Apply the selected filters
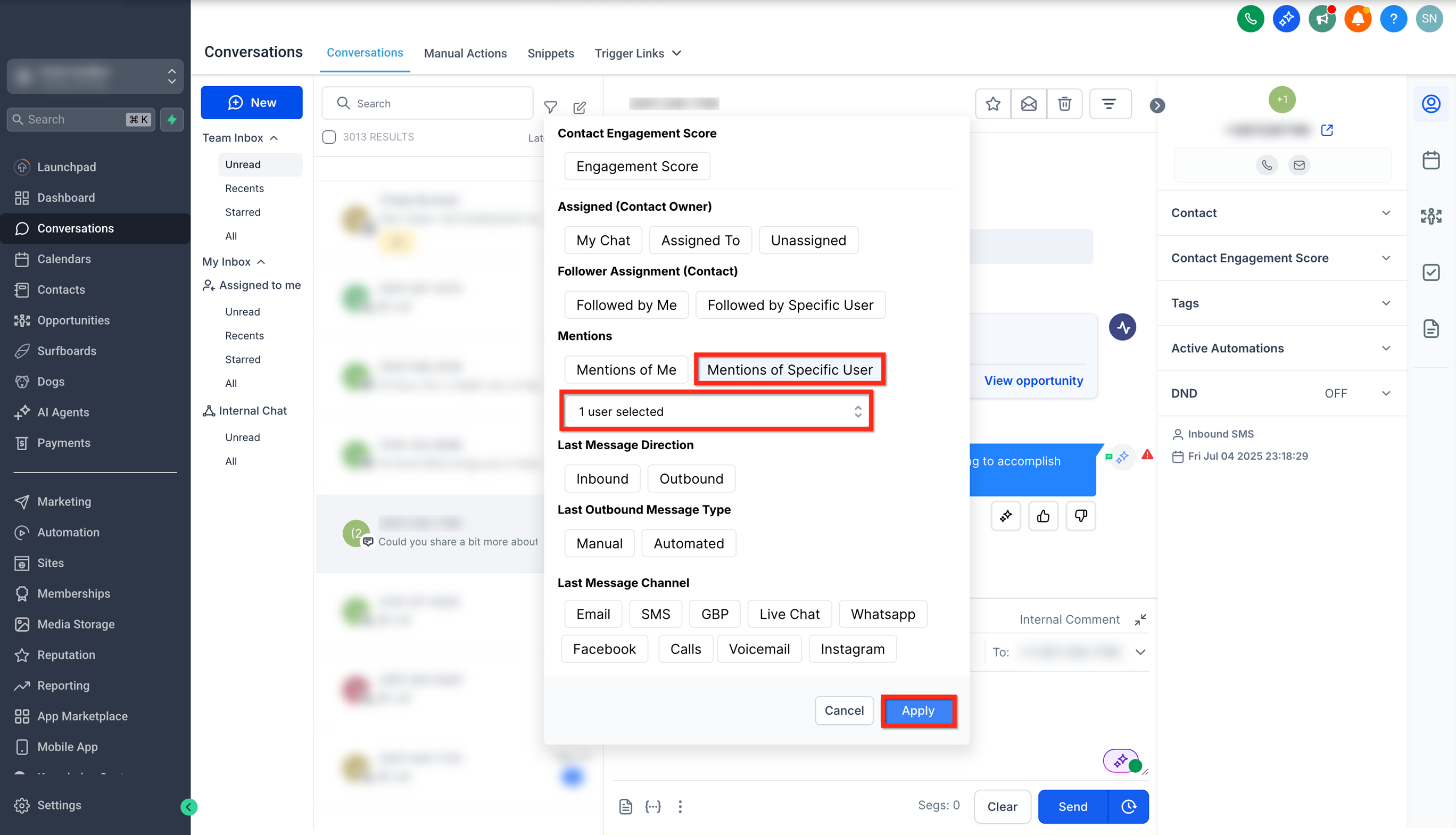The height and width of the screenshot is (835, 1456). click(x=917, y=710)
